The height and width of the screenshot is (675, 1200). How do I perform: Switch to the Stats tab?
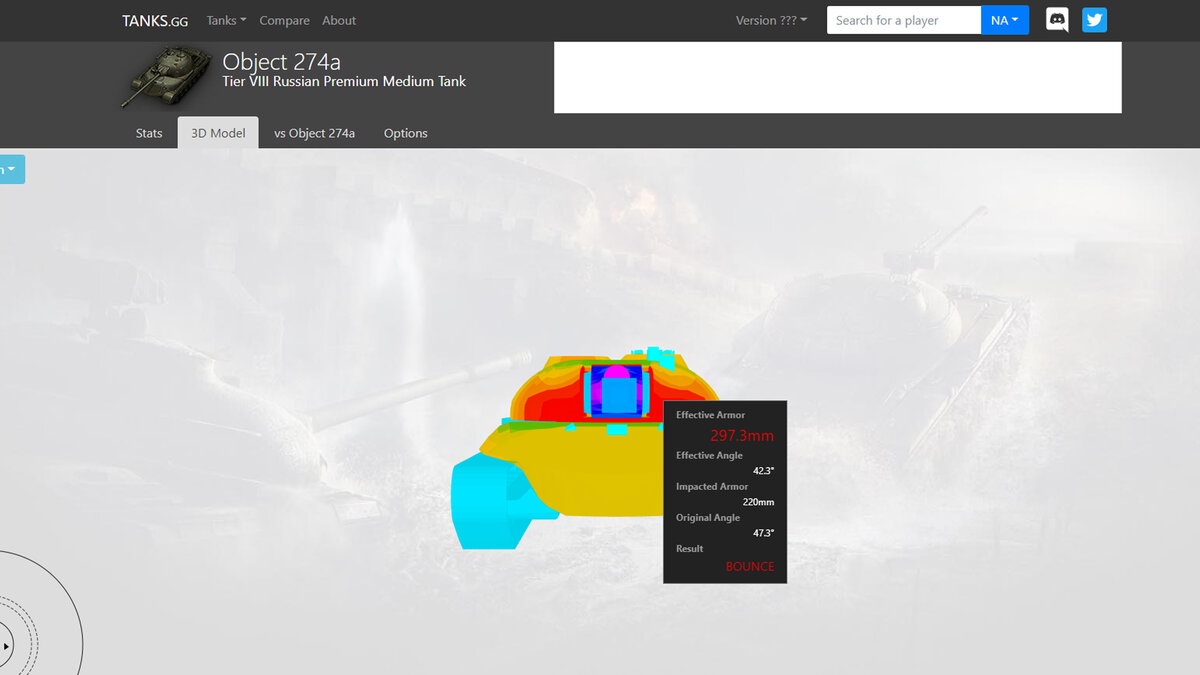[x=149, y=133]
